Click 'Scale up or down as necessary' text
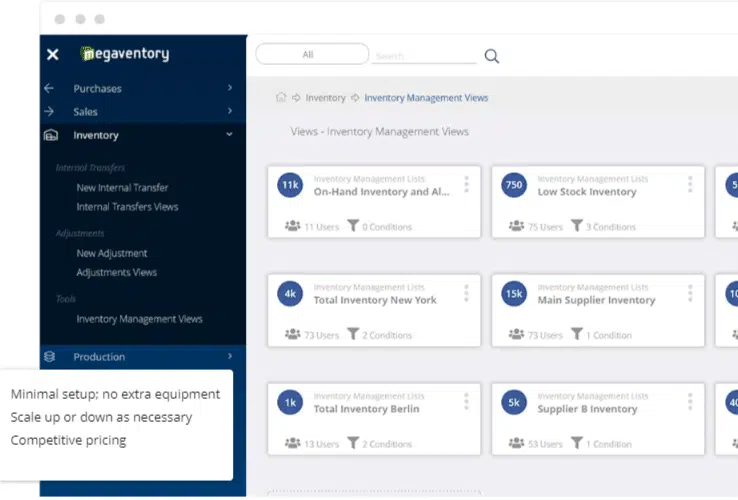The image size is (738, 500). pos(101,417)
